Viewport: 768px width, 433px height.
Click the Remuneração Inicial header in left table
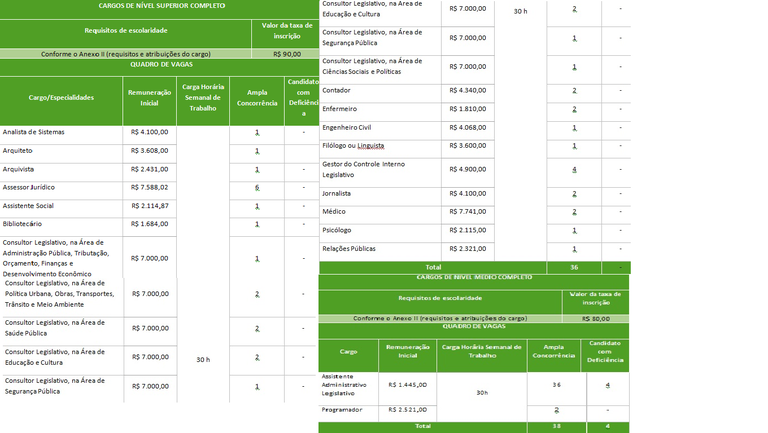[149, 97]
